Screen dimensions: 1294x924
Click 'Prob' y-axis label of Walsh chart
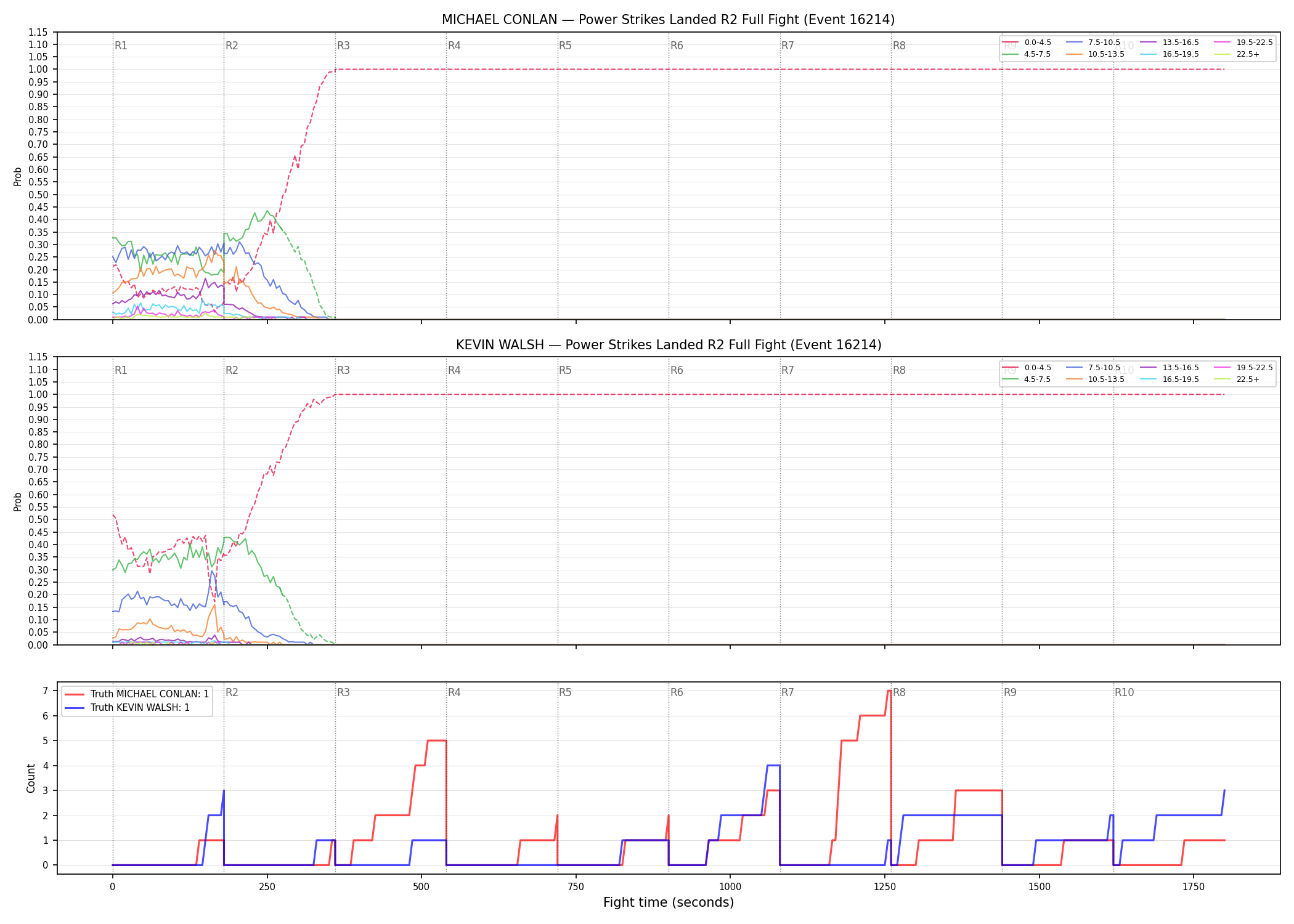[18, 501]
